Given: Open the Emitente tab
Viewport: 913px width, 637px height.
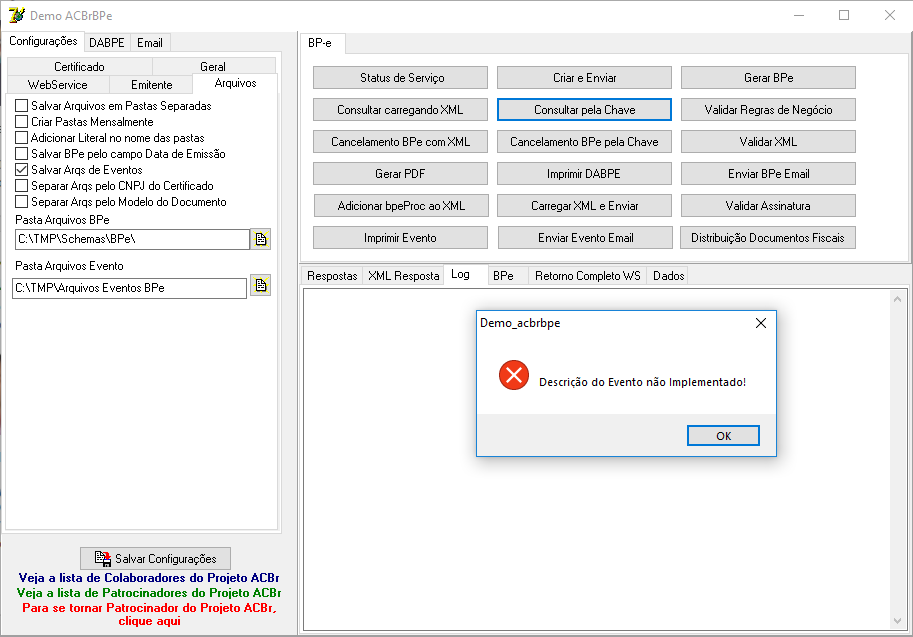Looking at the screenshot, I should coord(151,84).
